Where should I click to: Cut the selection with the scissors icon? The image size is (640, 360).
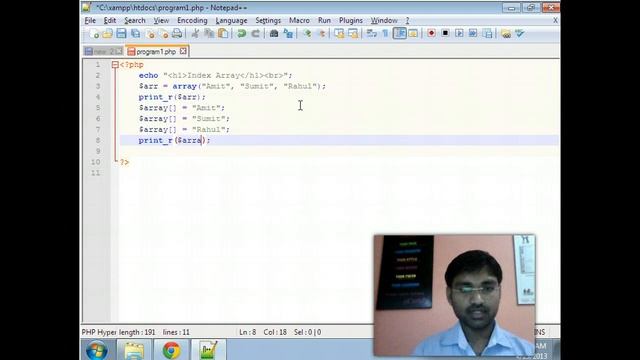[x=195, y=34]
